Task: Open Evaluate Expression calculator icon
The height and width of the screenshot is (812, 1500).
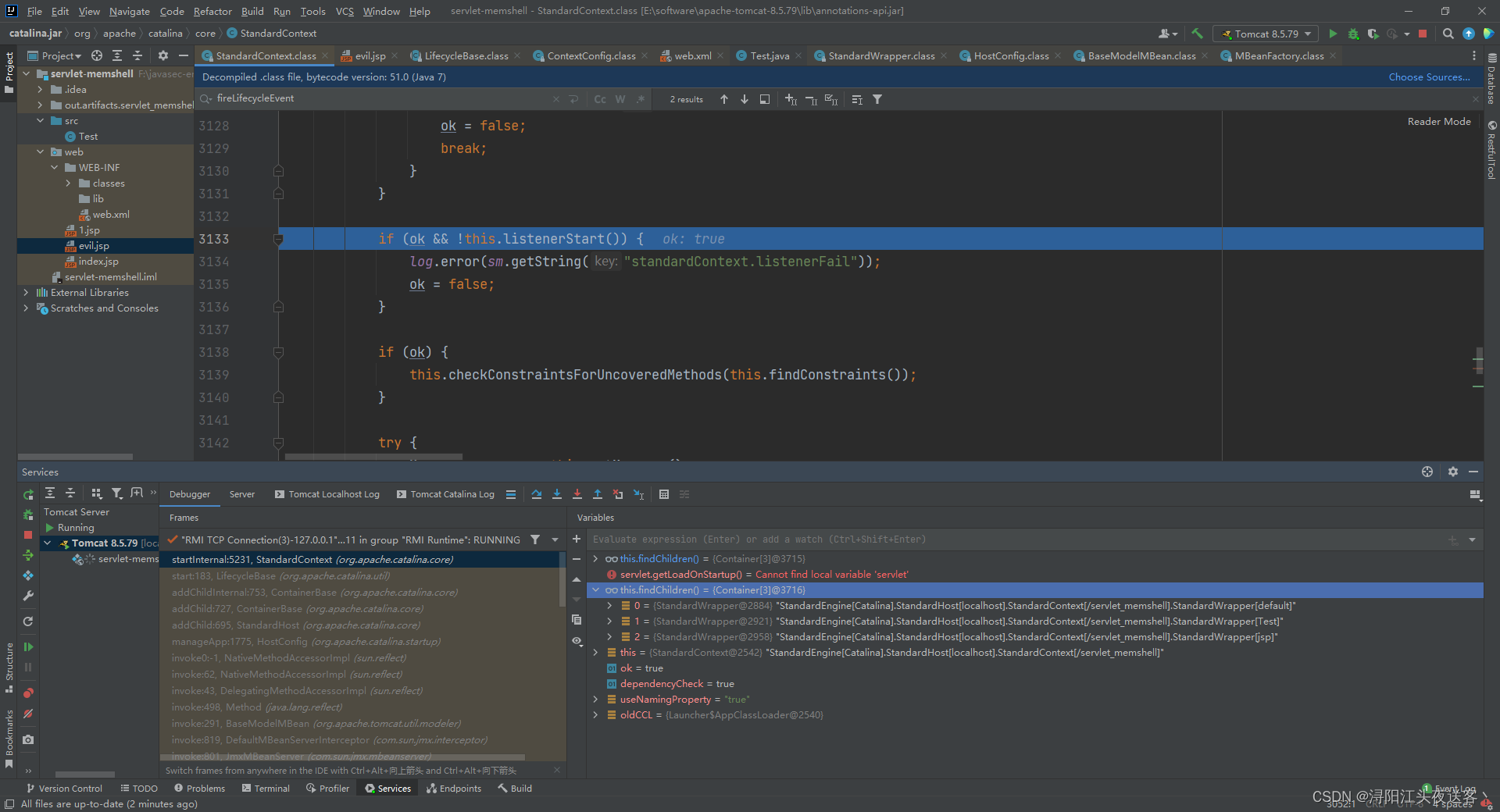Action: (664, 494)
